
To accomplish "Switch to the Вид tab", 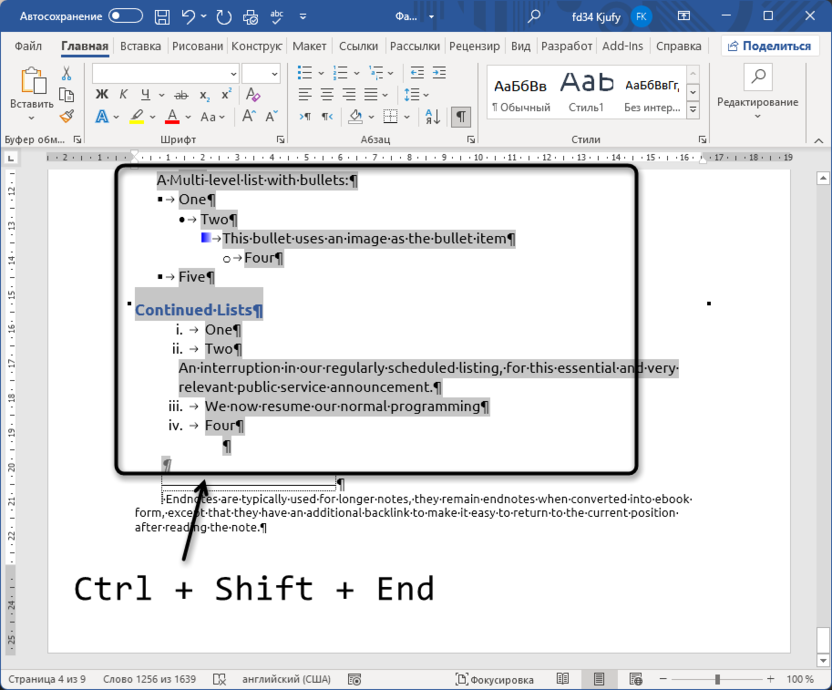I will pyautogui.click(x=521, y=46).
